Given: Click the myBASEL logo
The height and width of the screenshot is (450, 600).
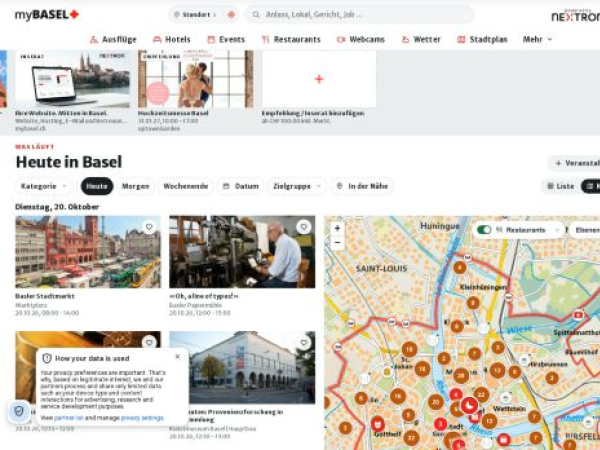Looking at the screenshot, I should 47,15.
